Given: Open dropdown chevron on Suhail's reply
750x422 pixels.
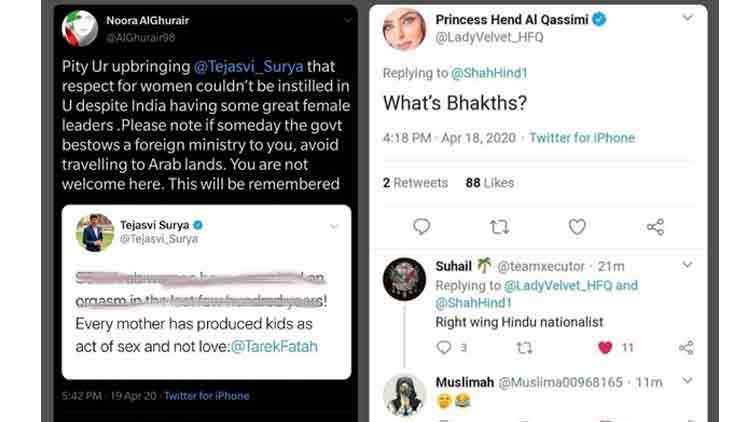Looking at the screenshot, I should pyautogui.click(x=687, y=265).
